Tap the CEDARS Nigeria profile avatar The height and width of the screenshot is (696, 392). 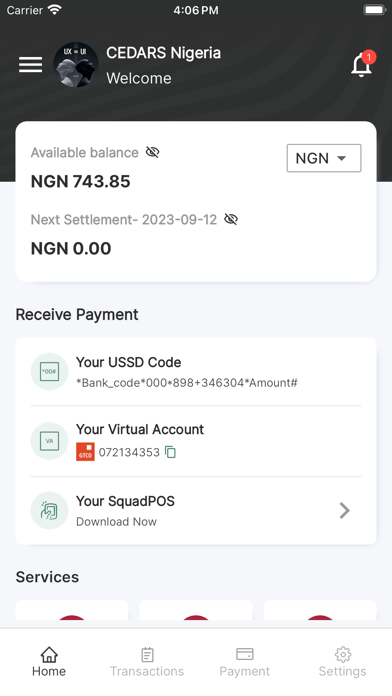pyautogui.click(x=76, y=65)
